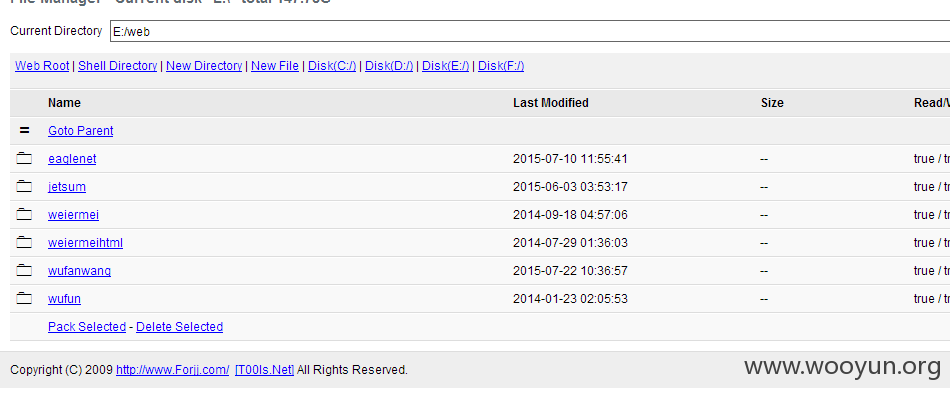
Task: Go to Shell Directory
Action: [x=118, y=66]
